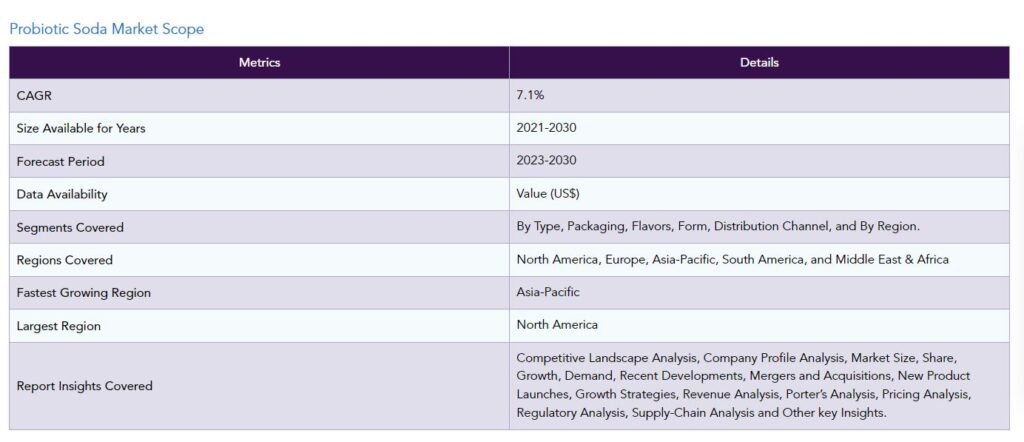The width and height of the screenshot is (1024, 442).
Task: Select the Largest Region row label
Action: 59,325
